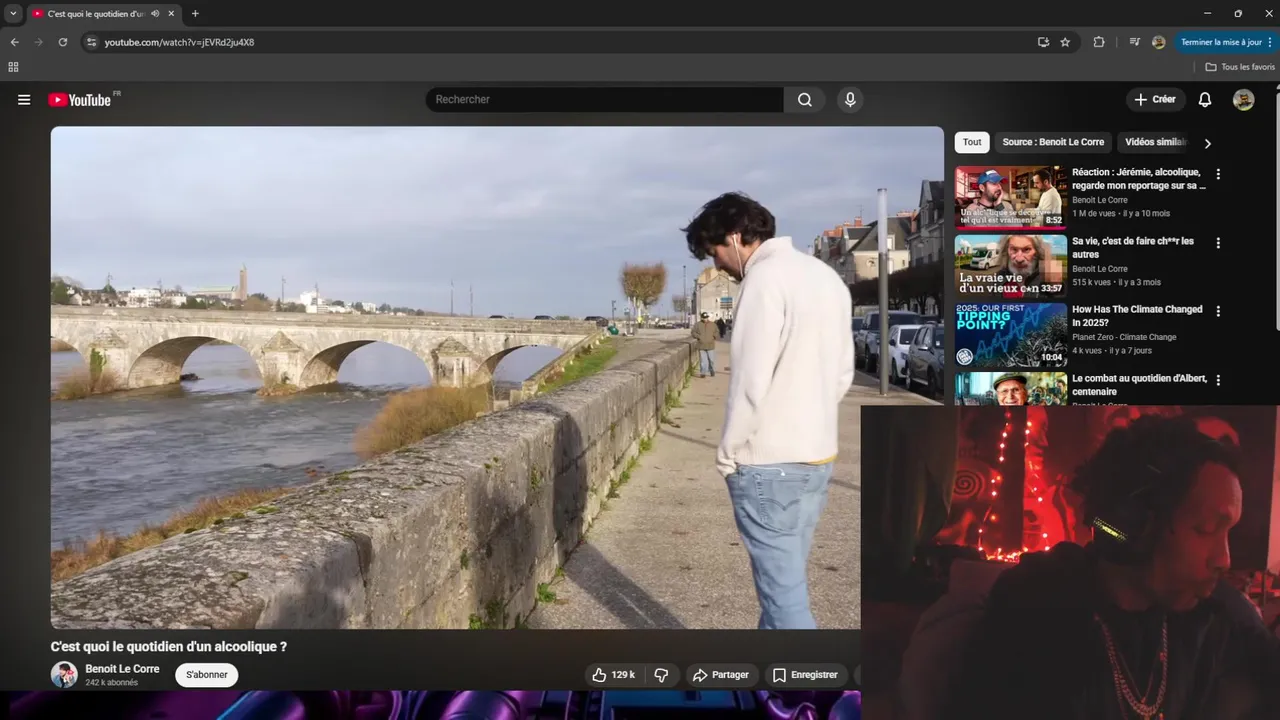Click video title C'est quoi le quotidien d'un alcoolique
1280x720 pixels.
click(169, 647)
